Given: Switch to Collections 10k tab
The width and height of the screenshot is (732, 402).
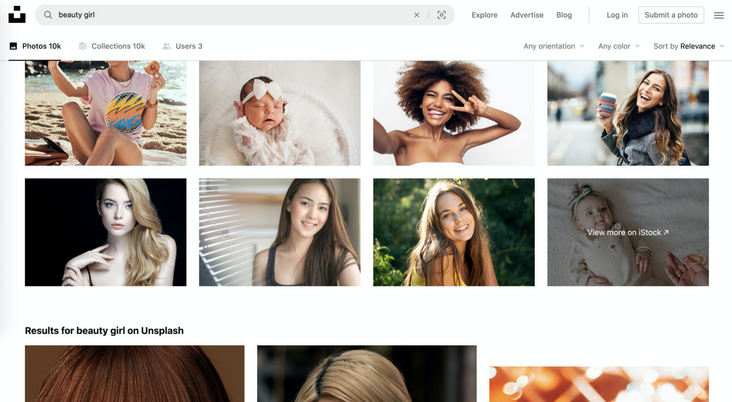Looking at the screenshot, I should pos(112,46).
